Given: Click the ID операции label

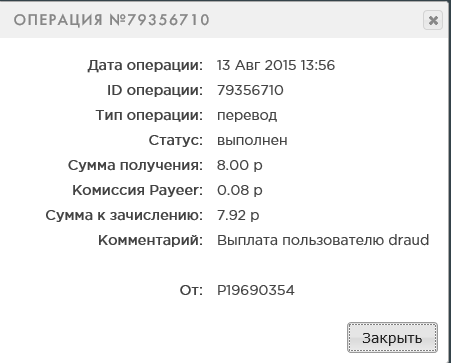Looking at the screenshot, I should coord(155,90).
